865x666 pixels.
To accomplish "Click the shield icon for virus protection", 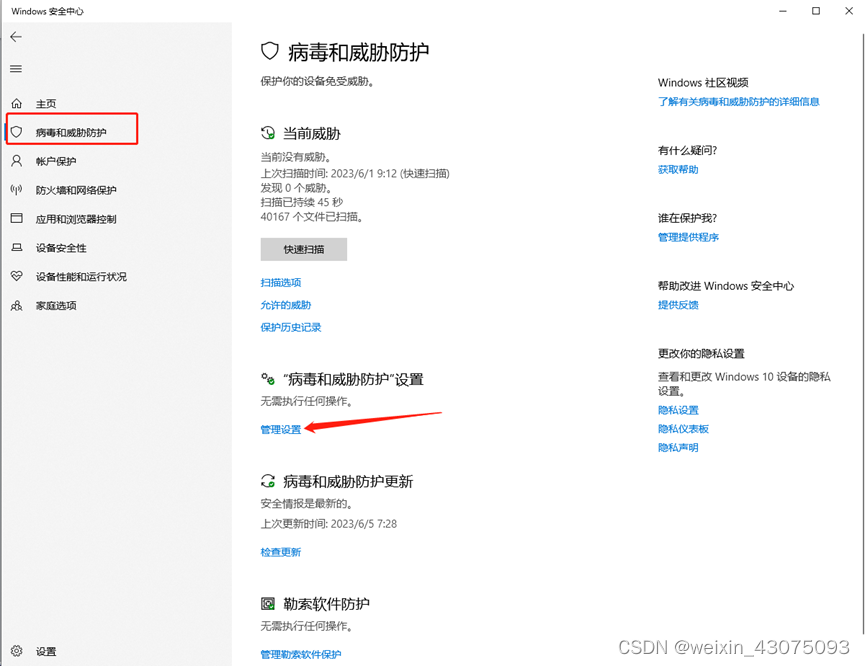I will (16, 132).
